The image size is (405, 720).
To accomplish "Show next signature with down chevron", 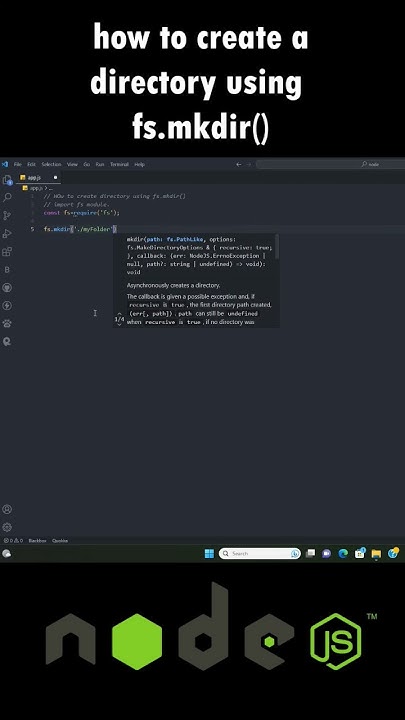I will tap(119, 325).
